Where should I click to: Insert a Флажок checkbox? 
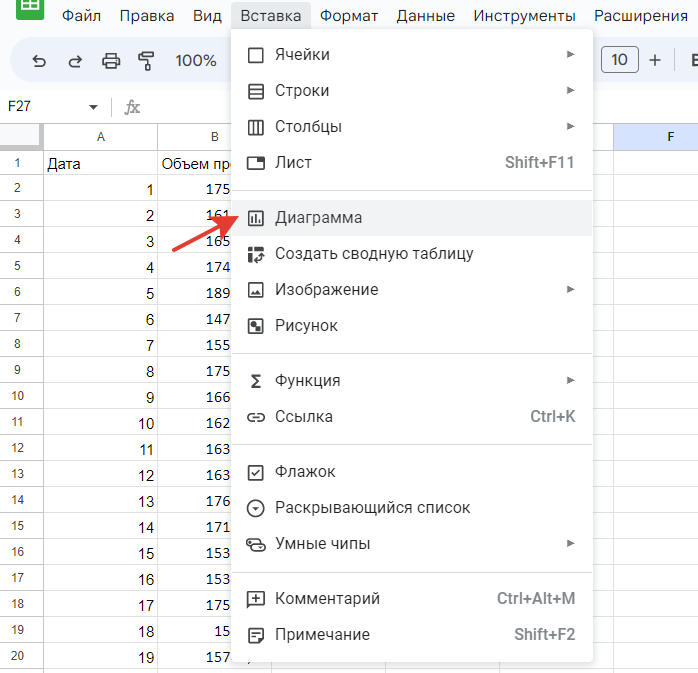coord(305,471)
